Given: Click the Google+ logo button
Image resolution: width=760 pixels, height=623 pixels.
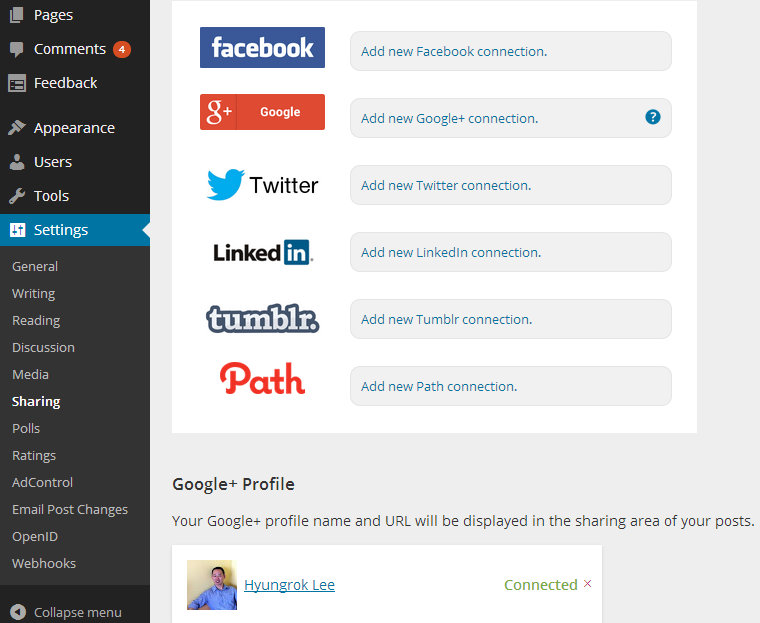Looking at the screenshot, I should coord(262,112).
